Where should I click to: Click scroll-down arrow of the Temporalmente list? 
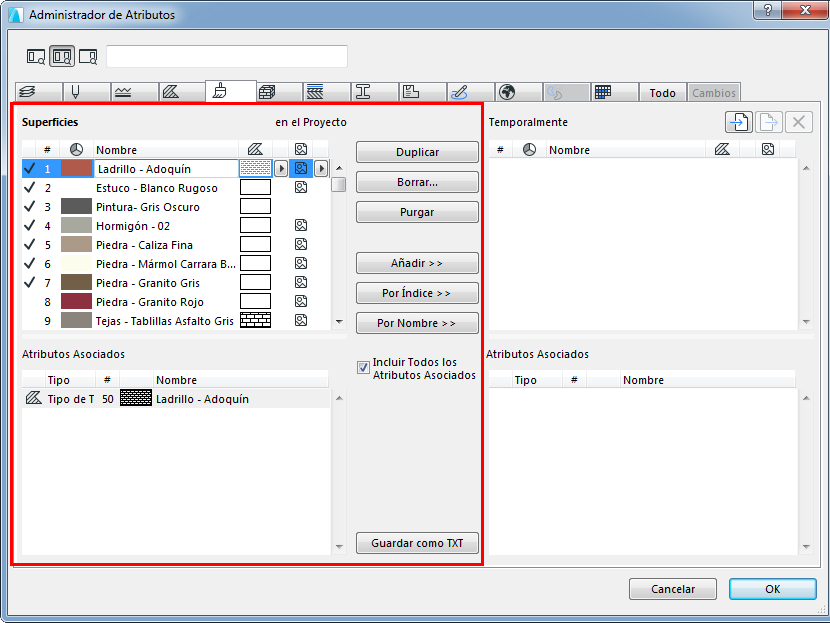tap(806, 321)
